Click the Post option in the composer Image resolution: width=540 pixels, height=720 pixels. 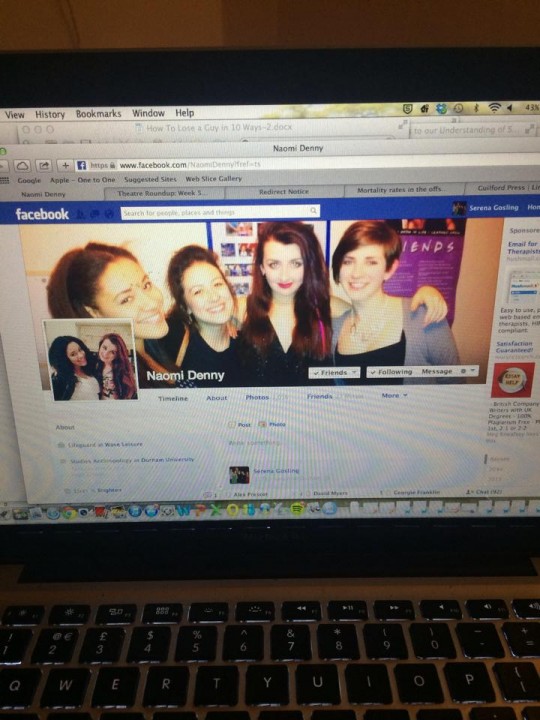pyautogui.click(x=240, y=425)
